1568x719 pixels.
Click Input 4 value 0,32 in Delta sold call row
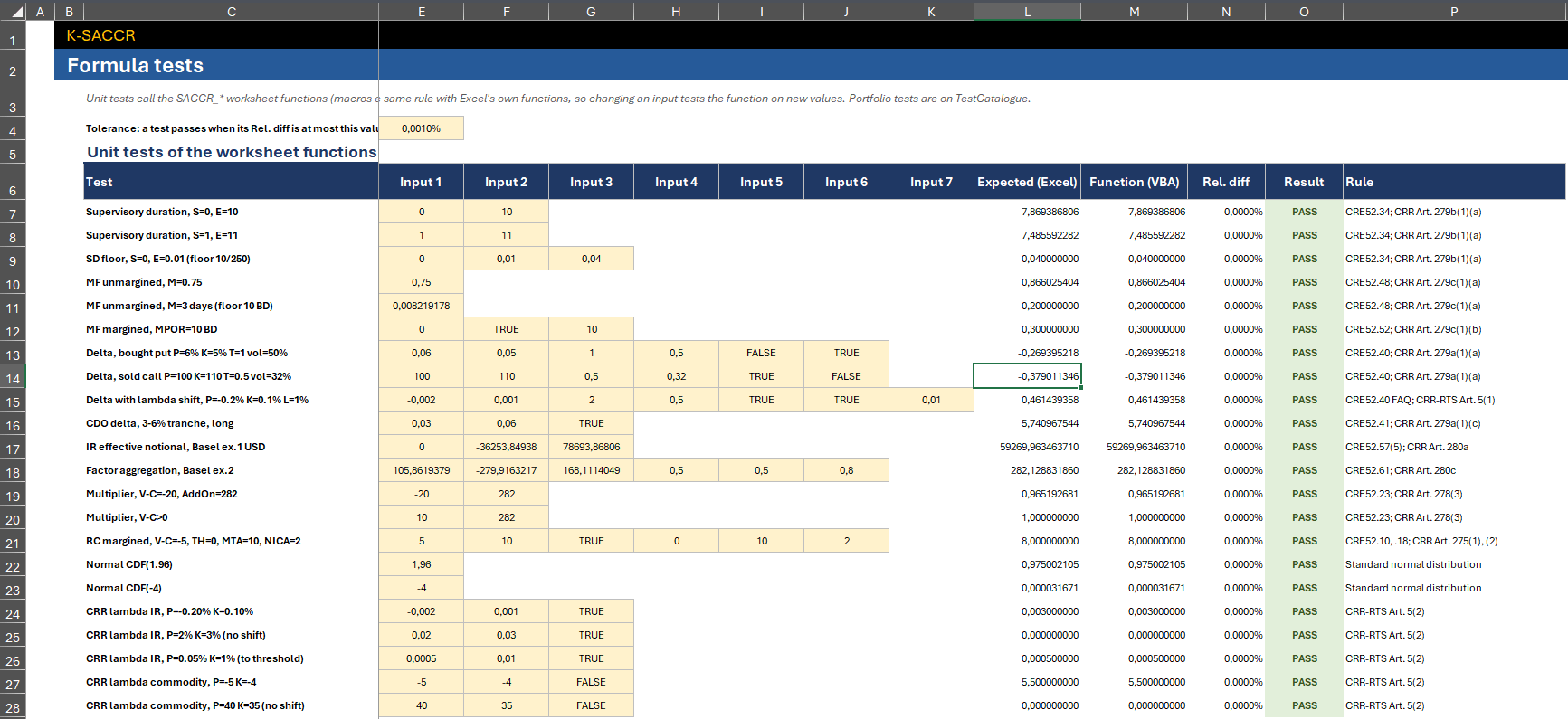tap(676, 376)
